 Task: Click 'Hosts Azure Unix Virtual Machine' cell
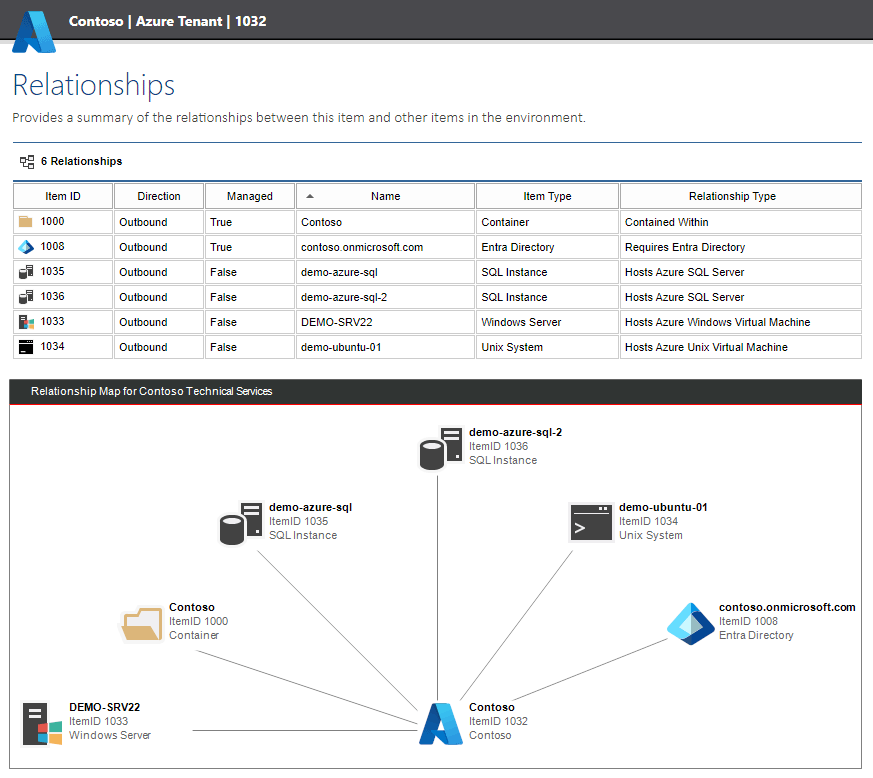click(x=740, y=347)
